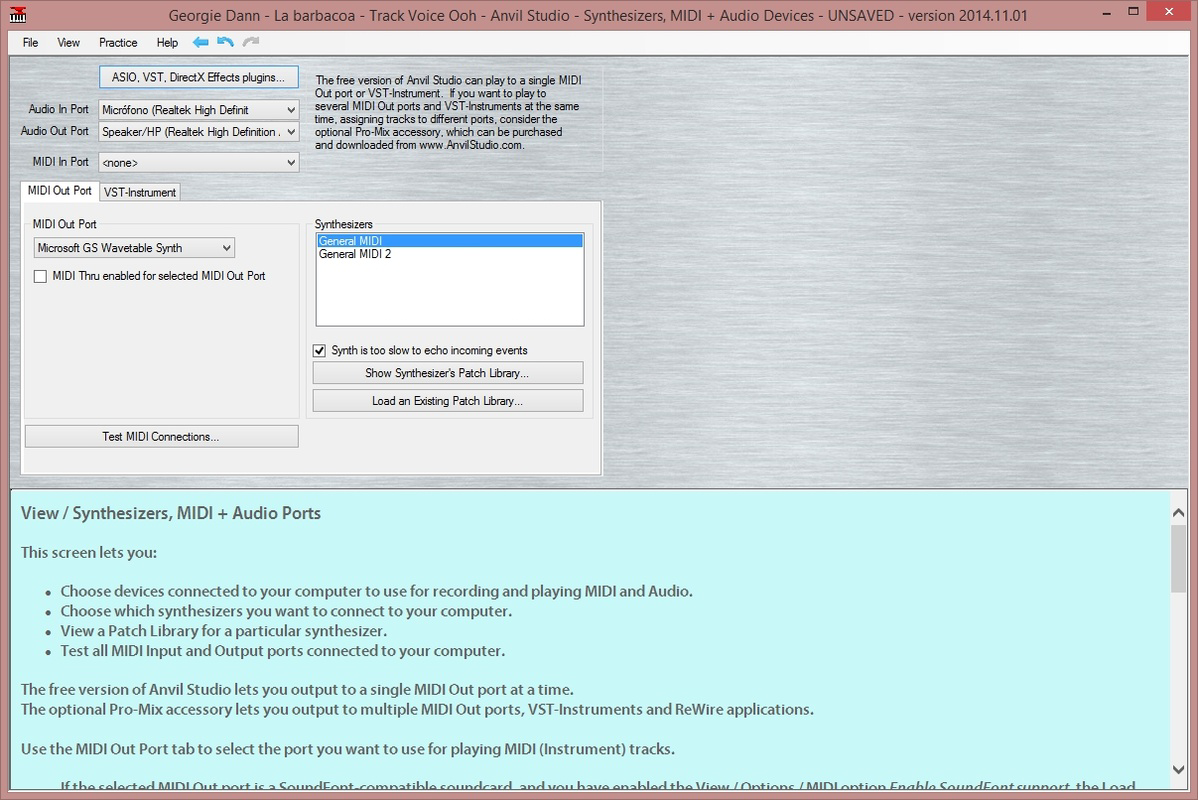Open the File menu

31,43
